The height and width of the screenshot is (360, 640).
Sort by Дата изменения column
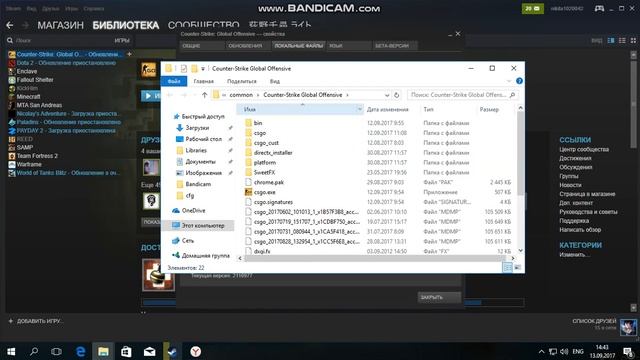tap(387, 109)
